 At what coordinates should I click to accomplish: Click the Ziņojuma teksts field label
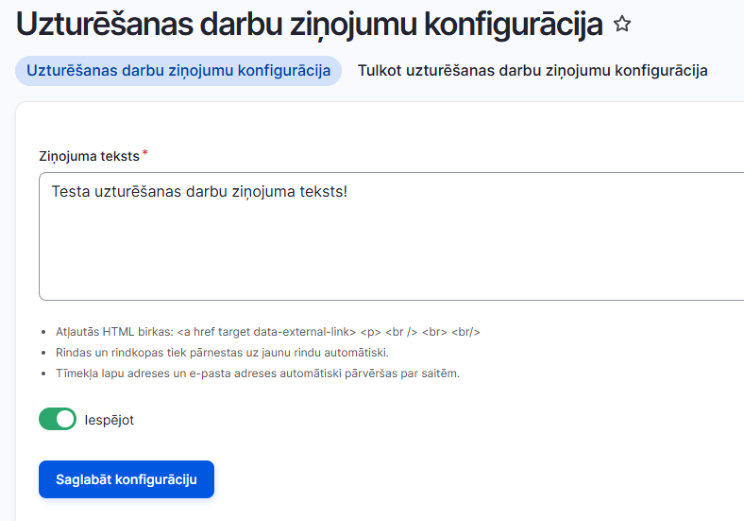click(x=89, y=156)
